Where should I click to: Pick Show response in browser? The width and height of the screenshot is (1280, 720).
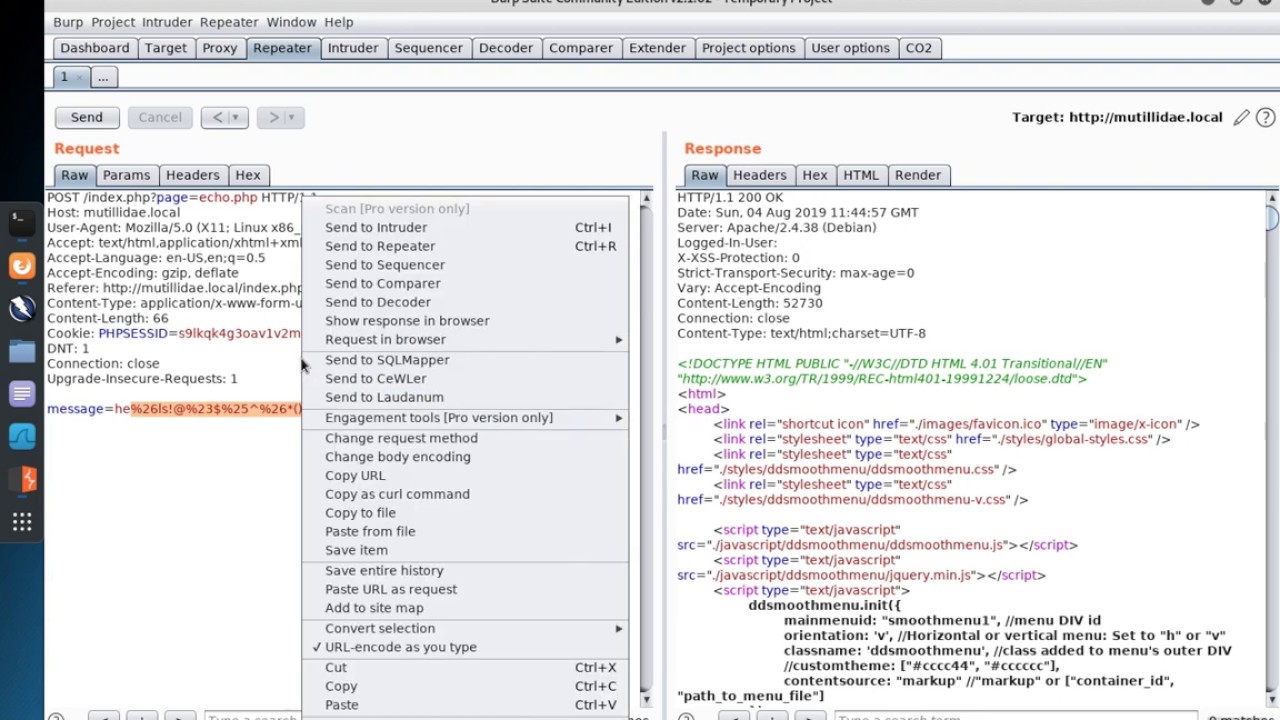466,321
